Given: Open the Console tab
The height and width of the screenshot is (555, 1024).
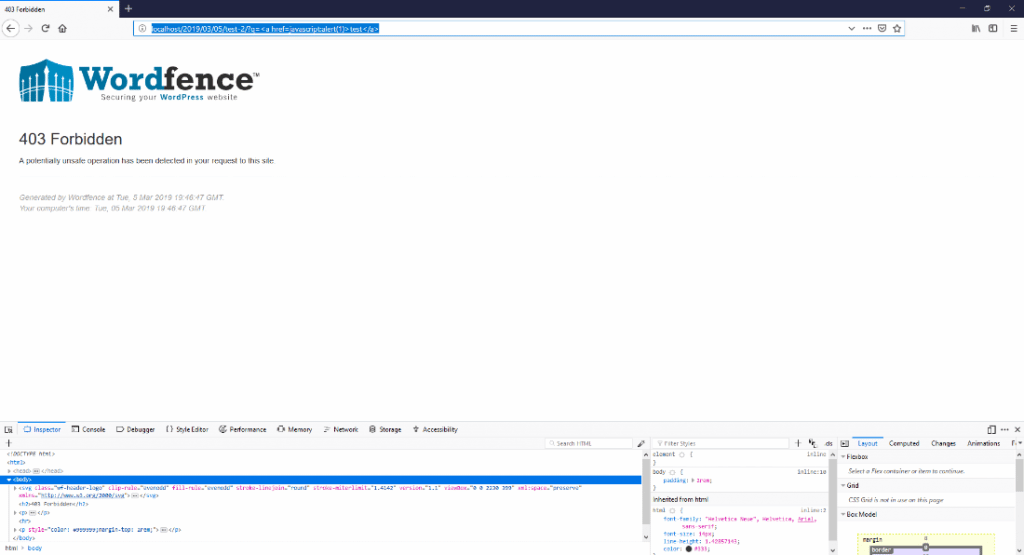Looking at the screenshot, I should click(88, 430).
